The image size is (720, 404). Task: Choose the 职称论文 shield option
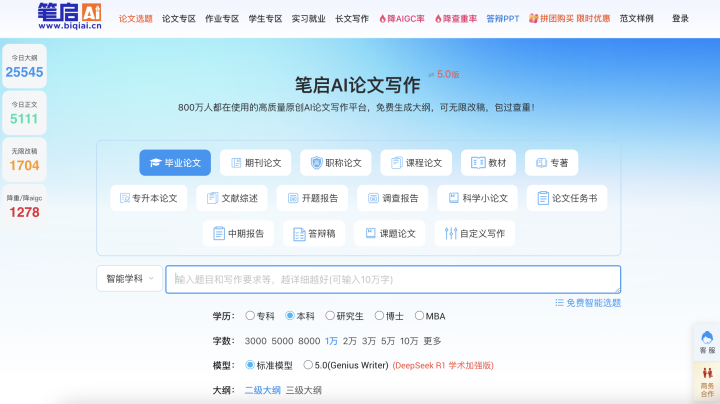pos(336,163)
